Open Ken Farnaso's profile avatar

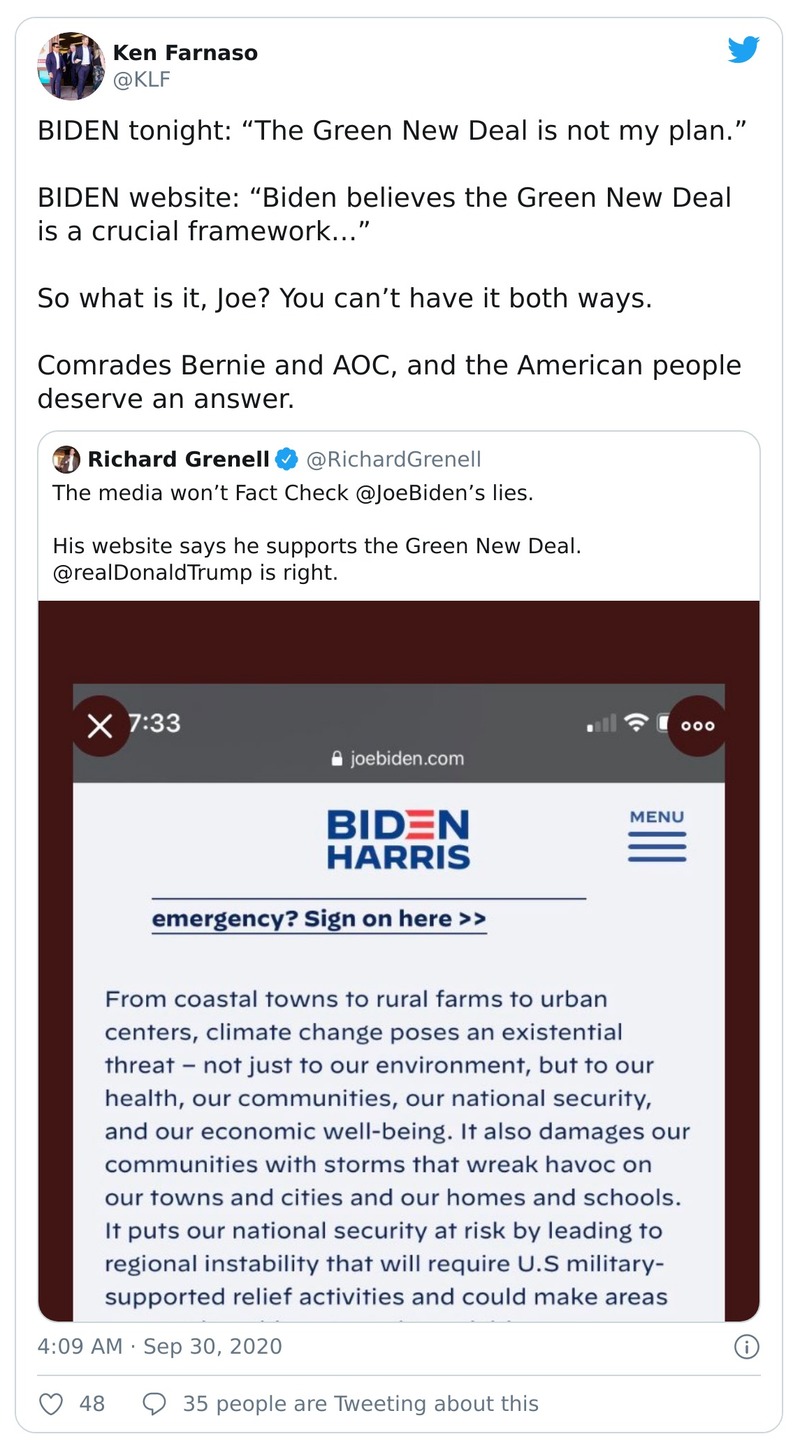pos(71,66)
